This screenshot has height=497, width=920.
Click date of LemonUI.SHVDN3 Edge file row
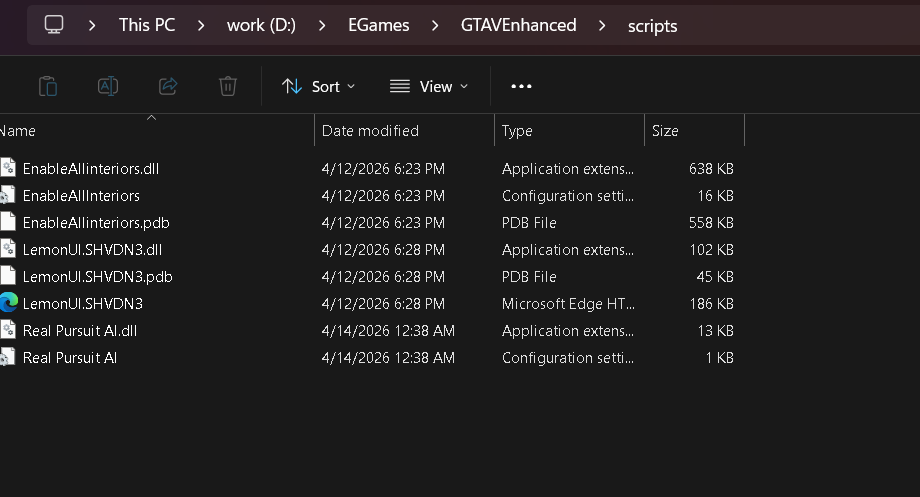point(383,303)
